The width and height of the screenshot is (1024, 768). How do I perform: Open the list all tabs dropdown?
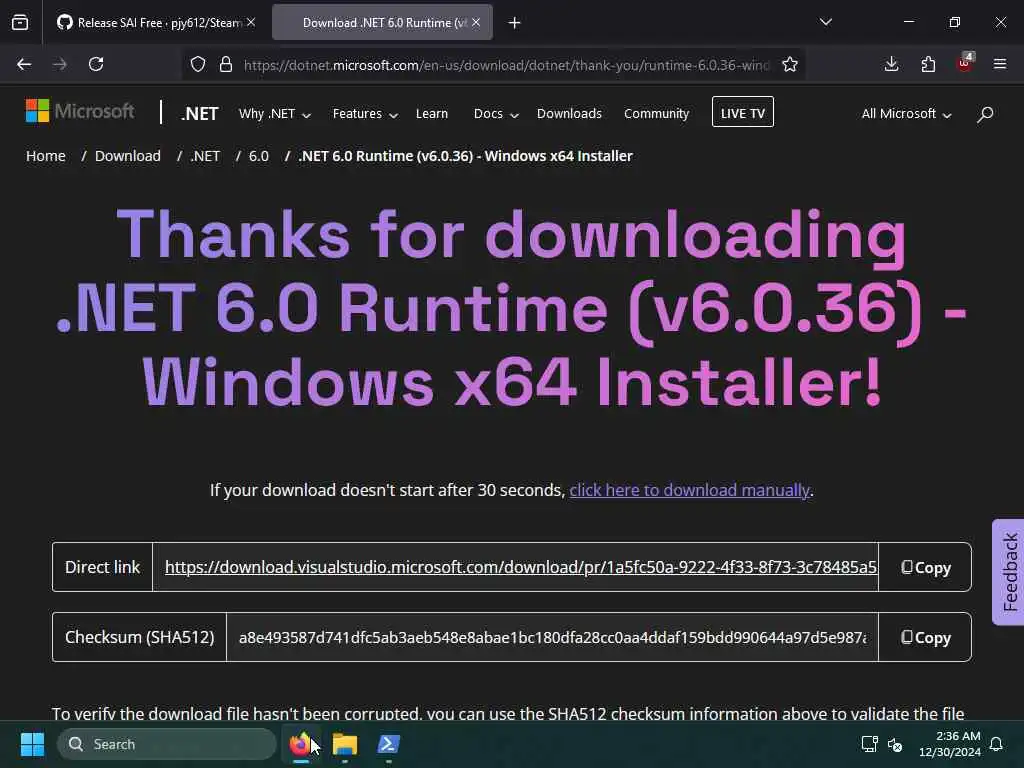pyautogui.click(x=825, y=22)
